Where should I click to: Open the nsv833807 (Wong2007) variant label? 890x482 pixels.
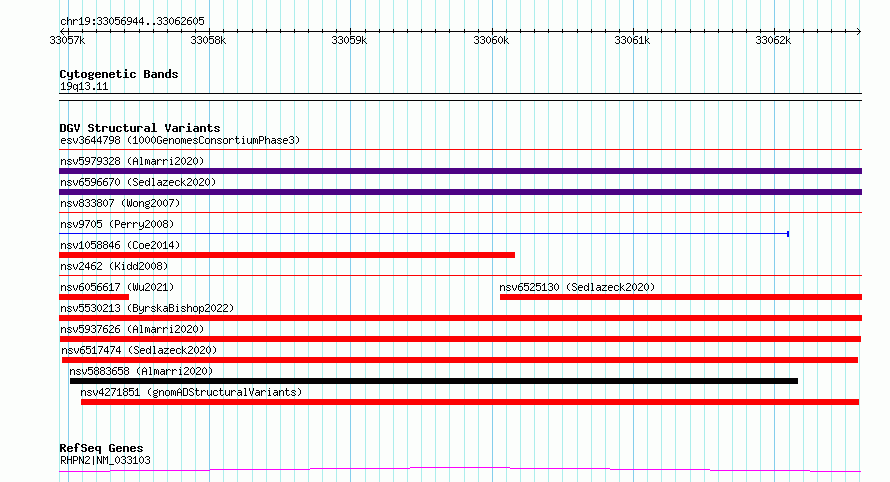(x=120, y=203)
